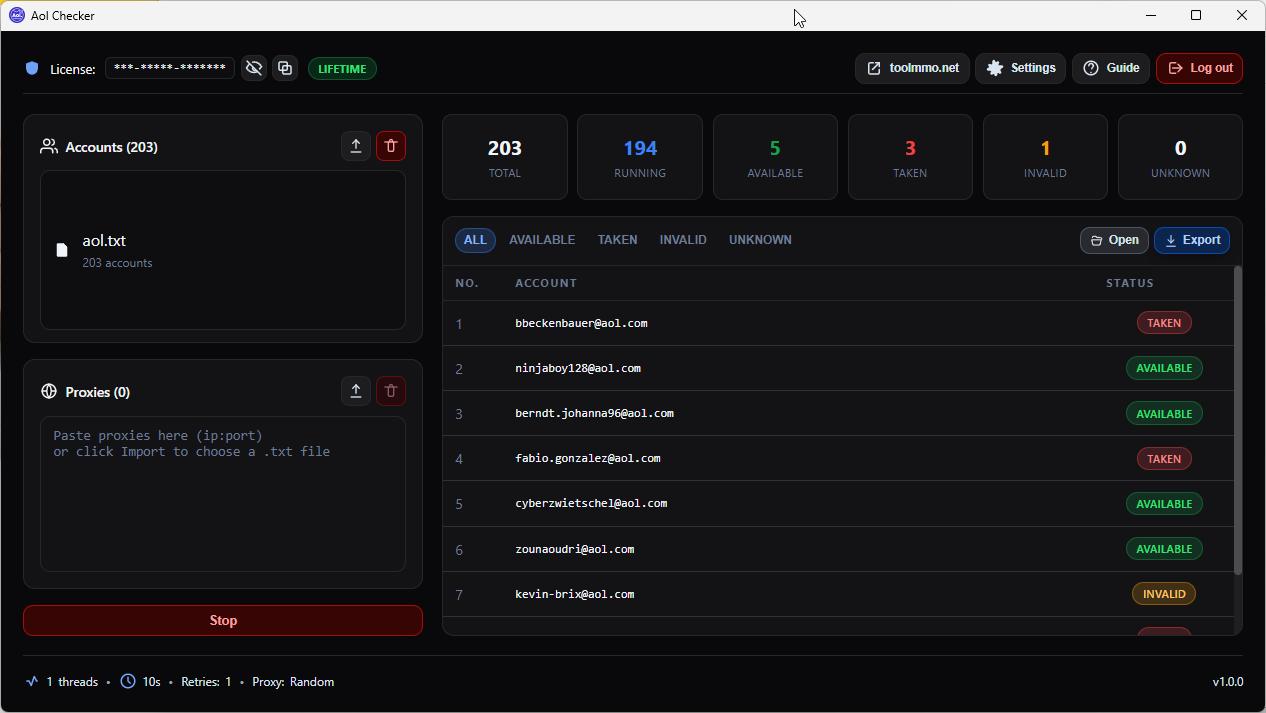Screen dimensions: 1266x713
Task: Switch to the UNKNOWN results tab
Action: tap(760, 240)
